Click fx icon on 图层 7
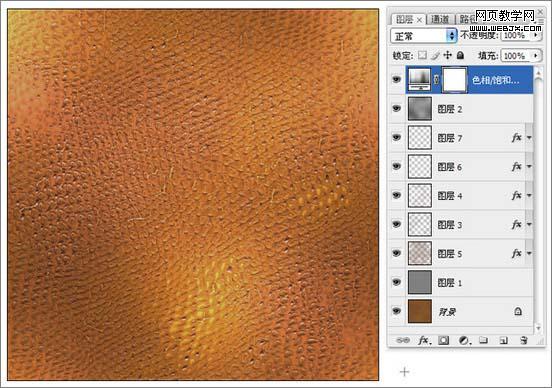 coord(516,137)
